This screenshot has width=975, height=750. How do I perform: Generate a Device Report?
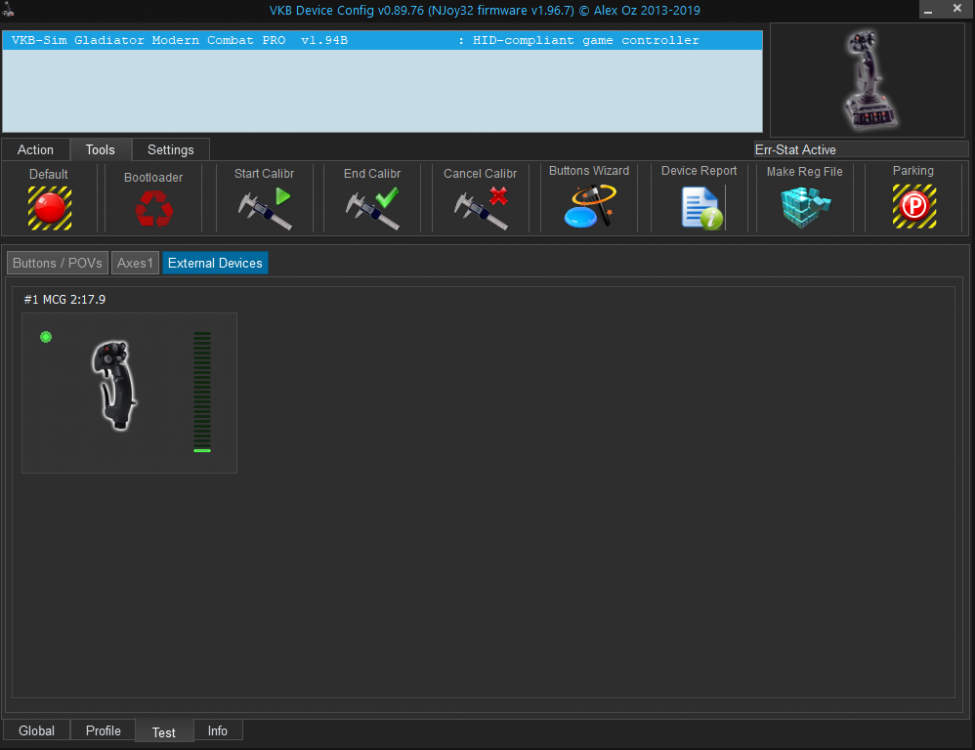click(700, 207)
